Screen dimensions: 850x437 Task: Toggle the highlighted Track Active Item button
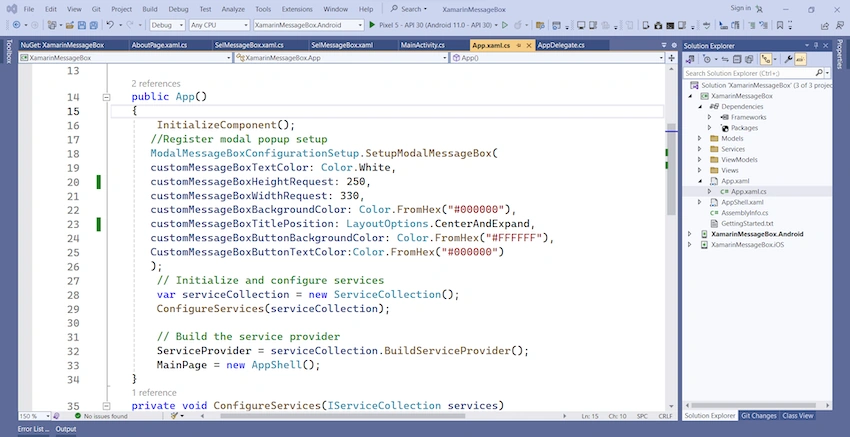(765, 59)
